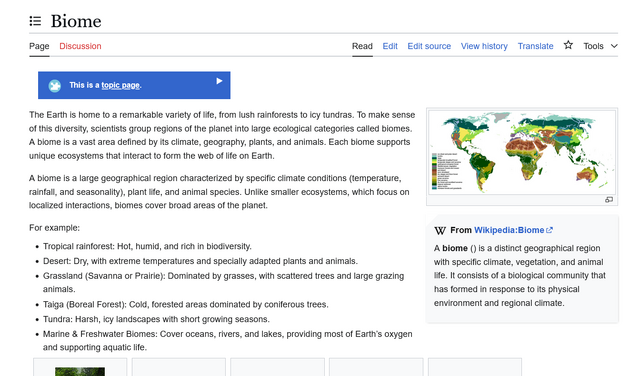Add page to watchlist with star icon
Image resolution: width=640 pixels, height=376 pixels.
(568, 45)
